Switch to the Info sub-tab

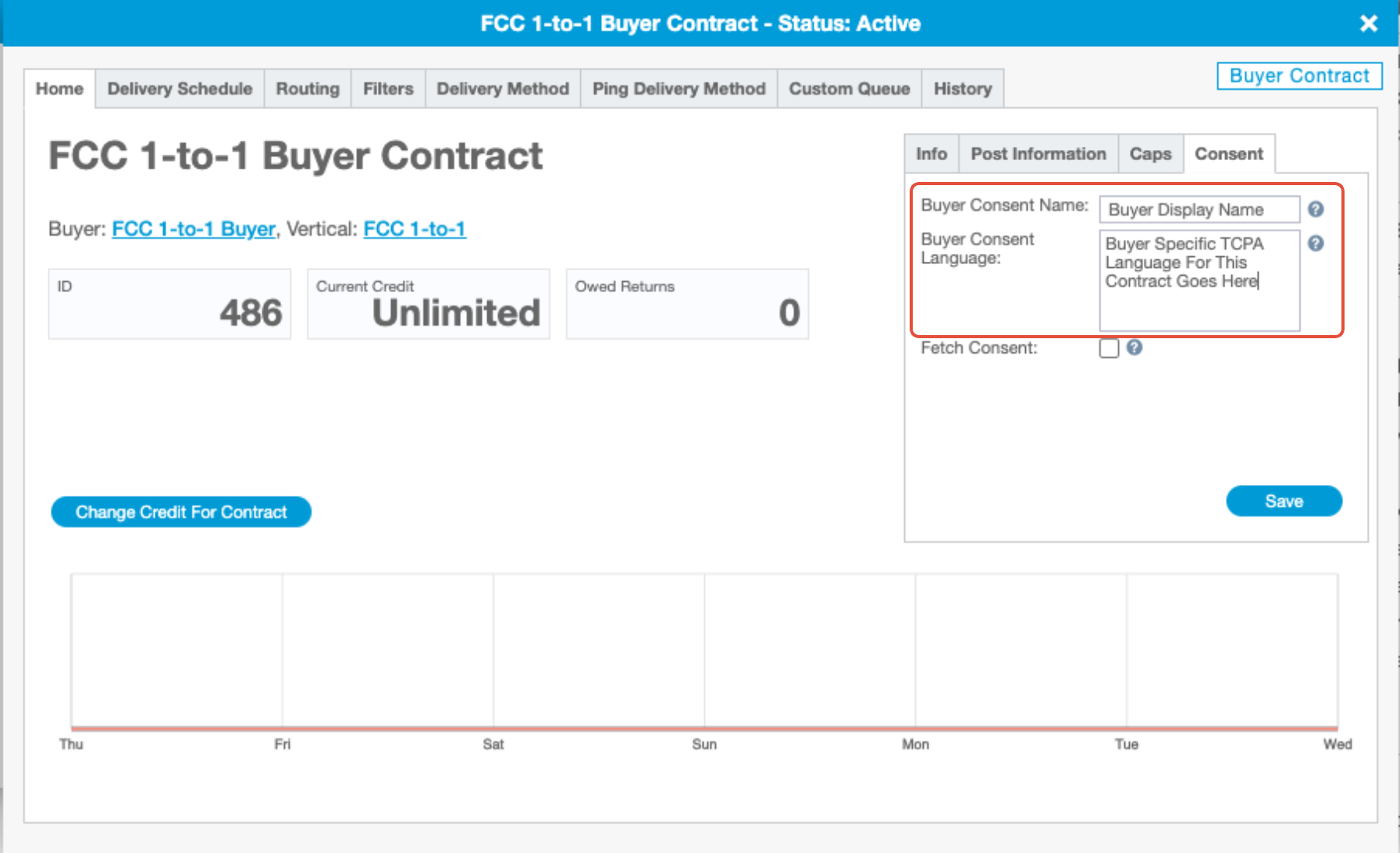(932, 154)
